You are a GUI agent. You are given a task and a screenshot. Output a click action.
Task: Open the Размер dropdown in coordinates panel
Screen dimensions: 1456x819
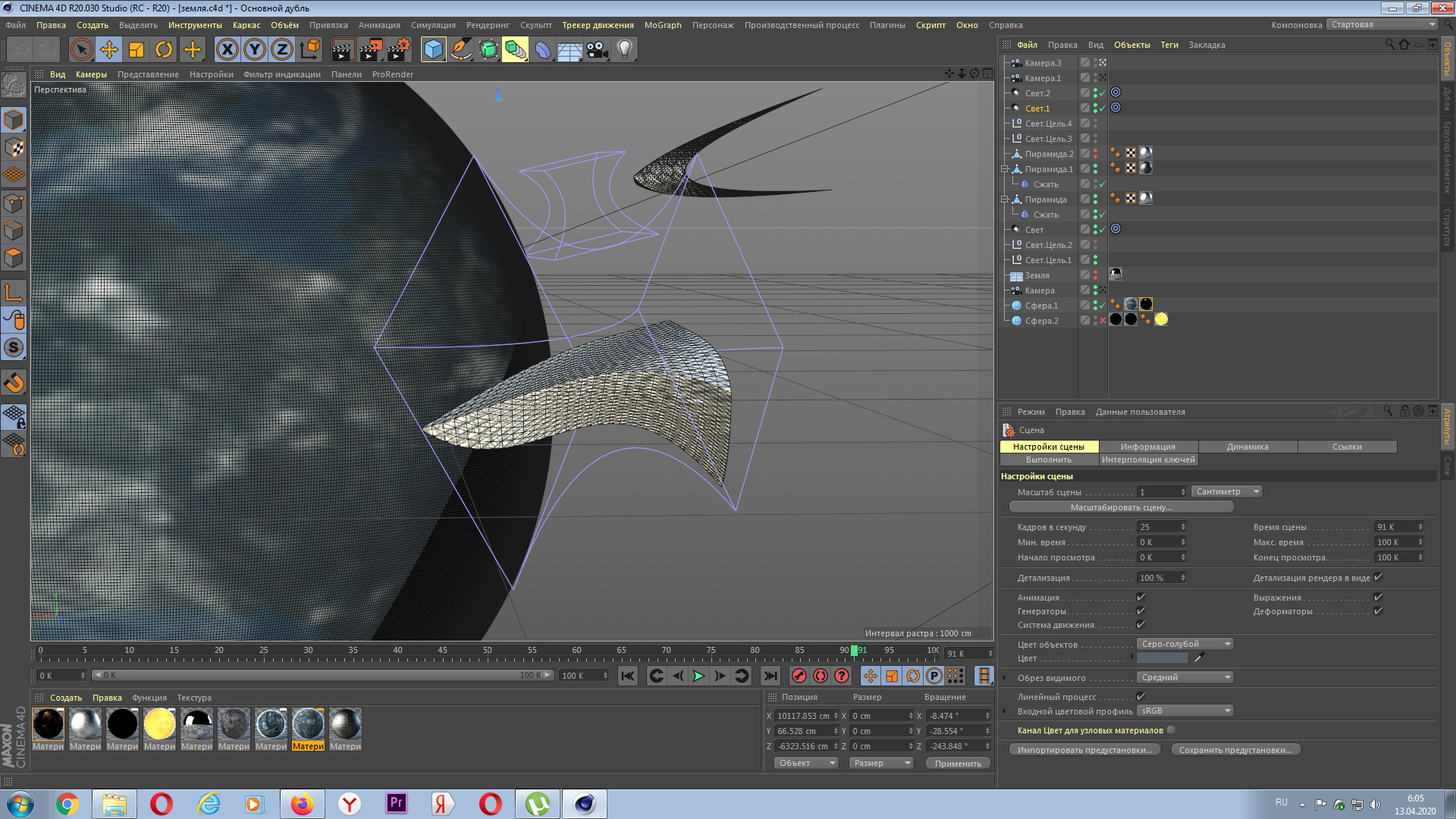point(881,764)
